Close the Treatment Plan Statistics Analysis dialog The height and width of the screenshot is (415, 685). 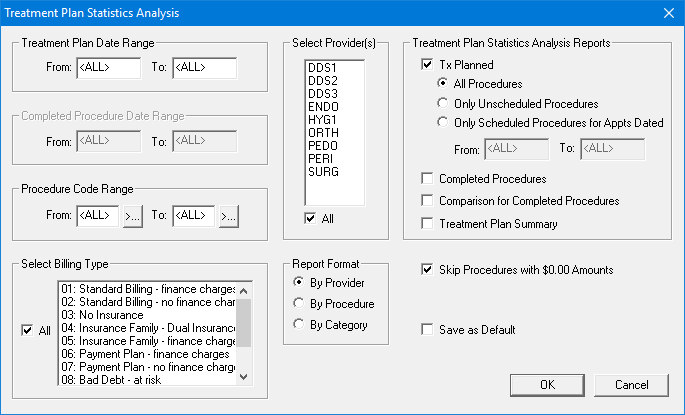pos(668,12)
